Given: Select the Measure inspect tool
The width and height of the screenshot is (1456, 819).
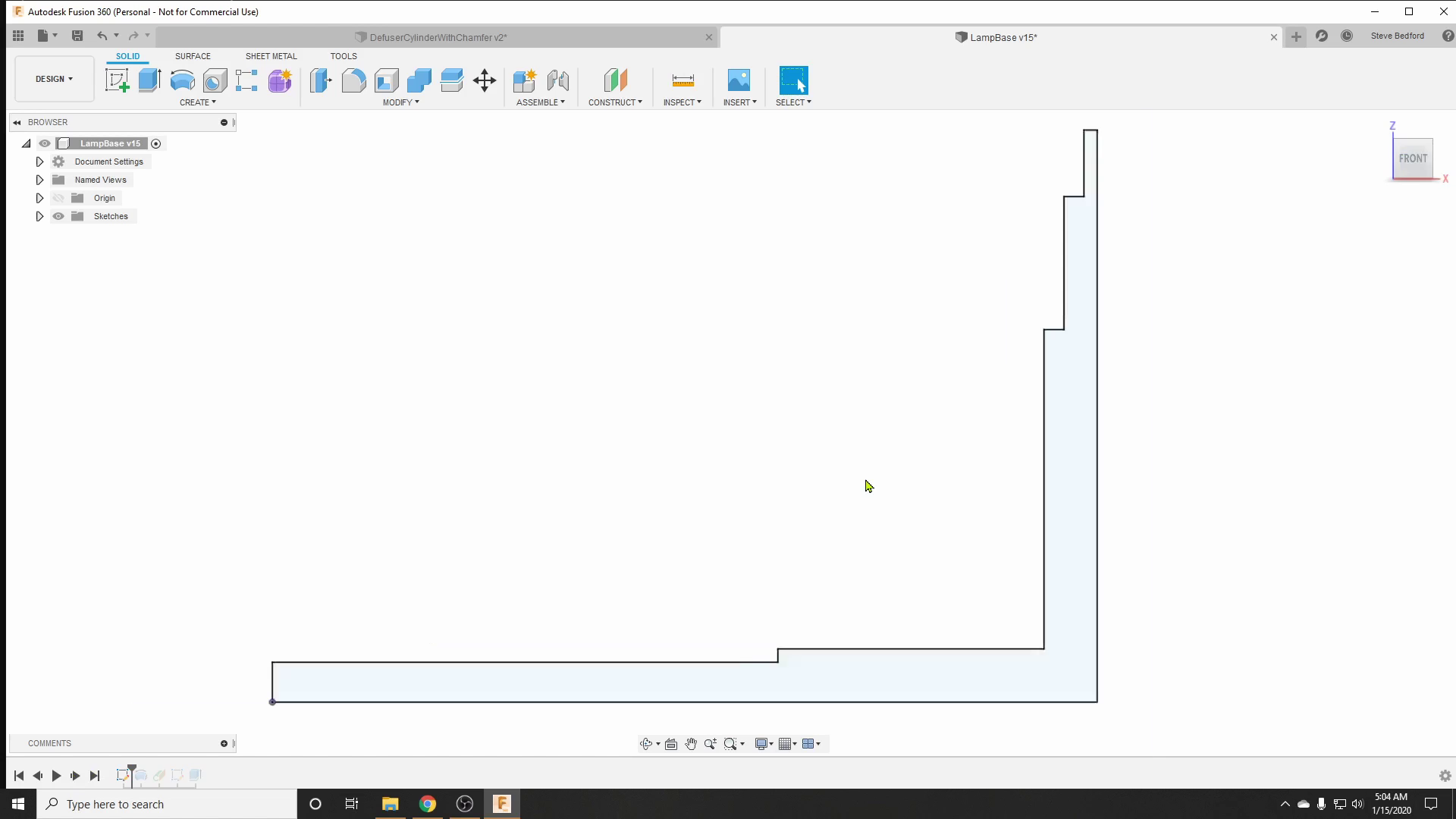Looking at the screenshot, I should [683, 80].
